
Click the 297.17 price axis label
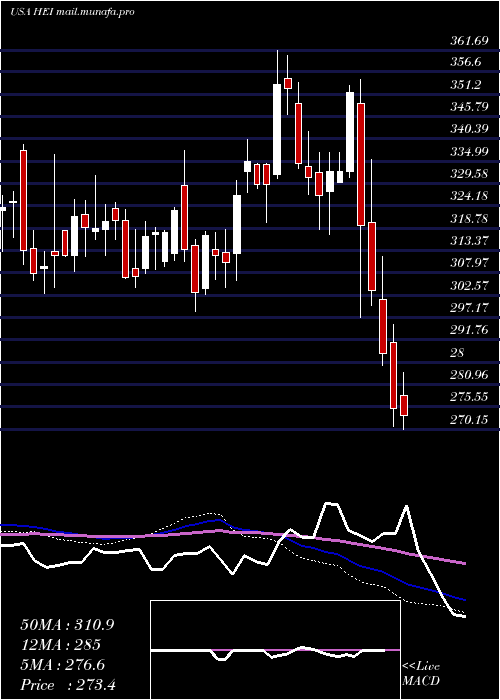[x=468, y=308]
